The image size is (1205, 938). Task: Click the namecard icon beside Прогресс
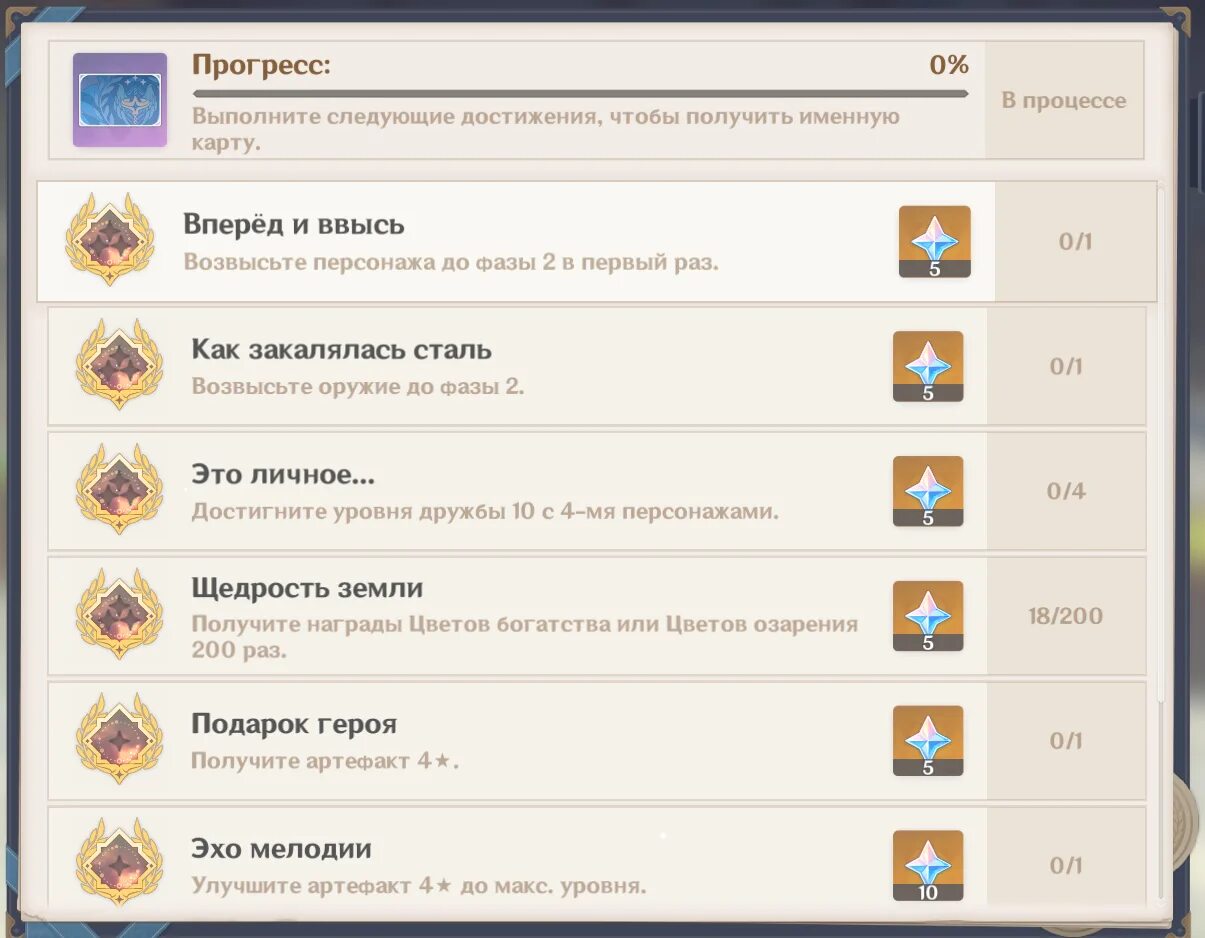120,100
